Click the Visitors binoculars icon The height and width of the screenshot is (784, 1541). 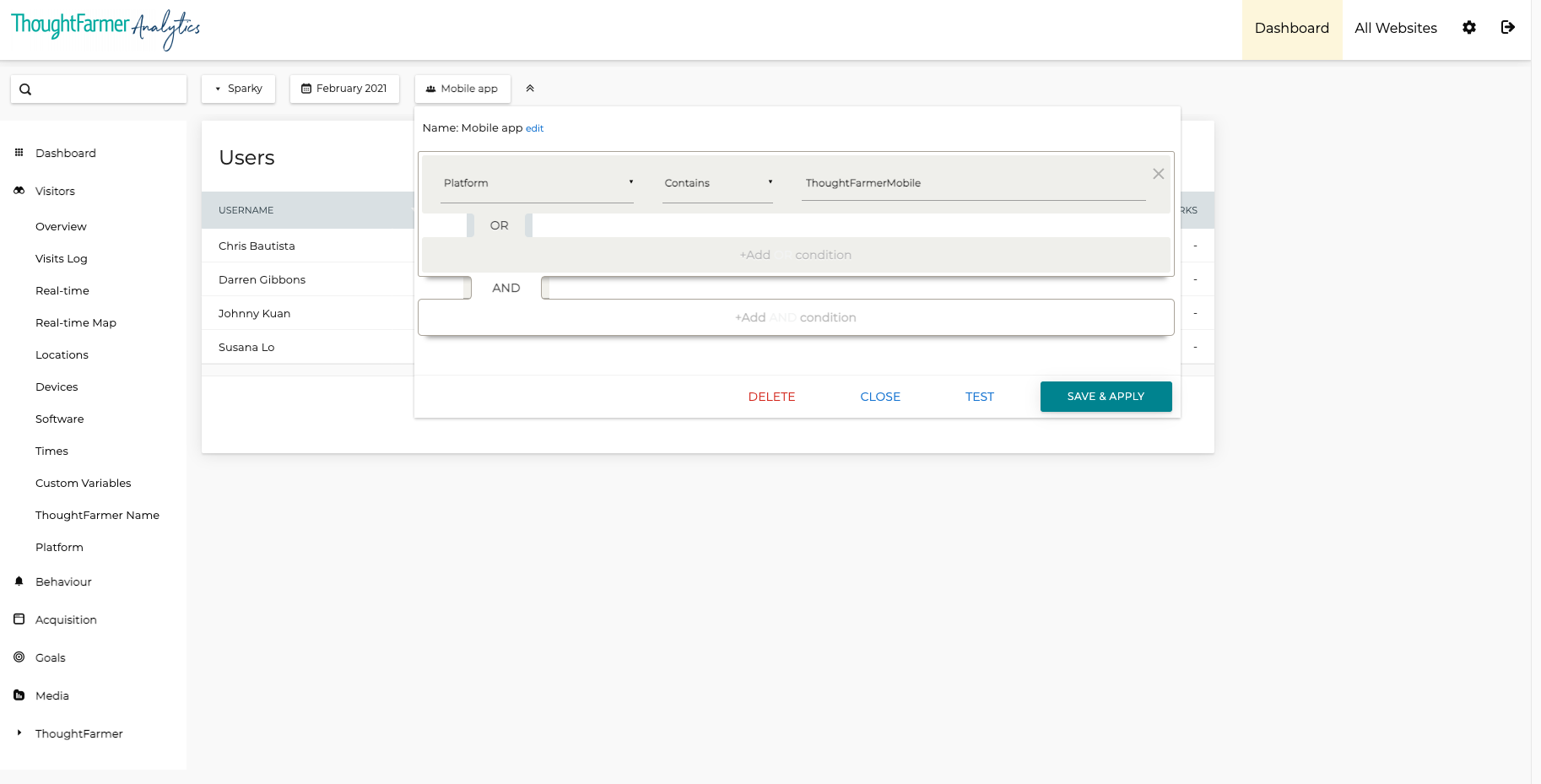coord(19,191)
